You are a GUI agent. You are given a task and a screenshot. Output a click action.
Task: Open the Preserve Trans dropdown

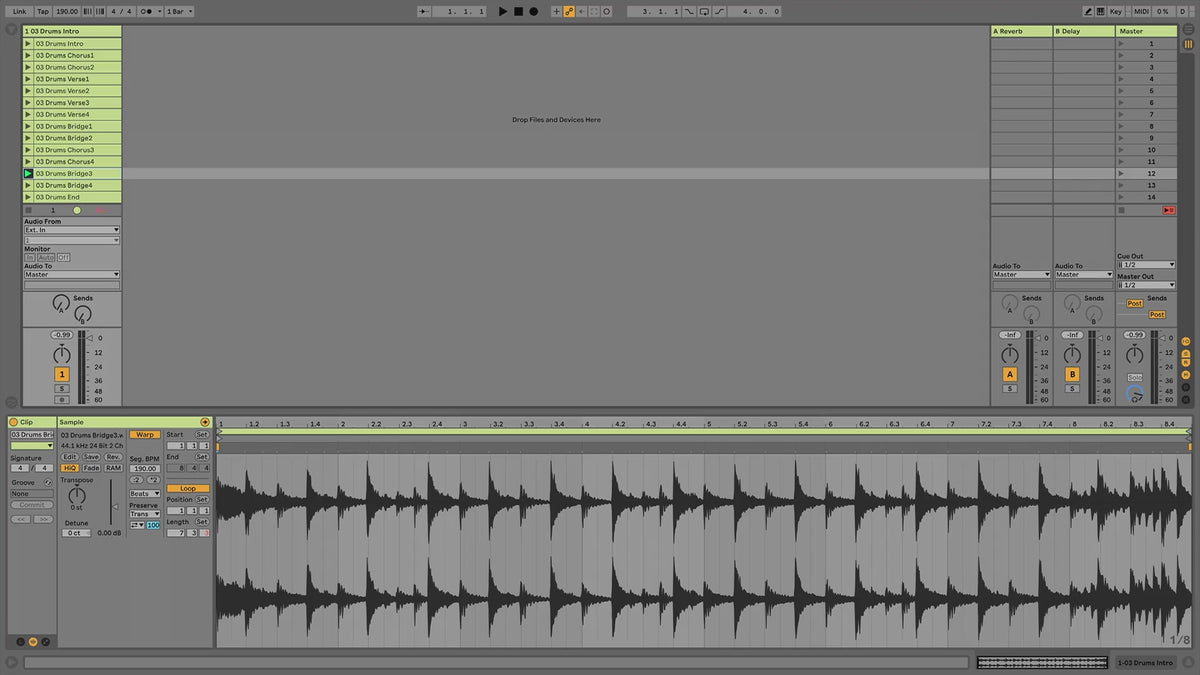pyautogui.click(x=145, y=514)
